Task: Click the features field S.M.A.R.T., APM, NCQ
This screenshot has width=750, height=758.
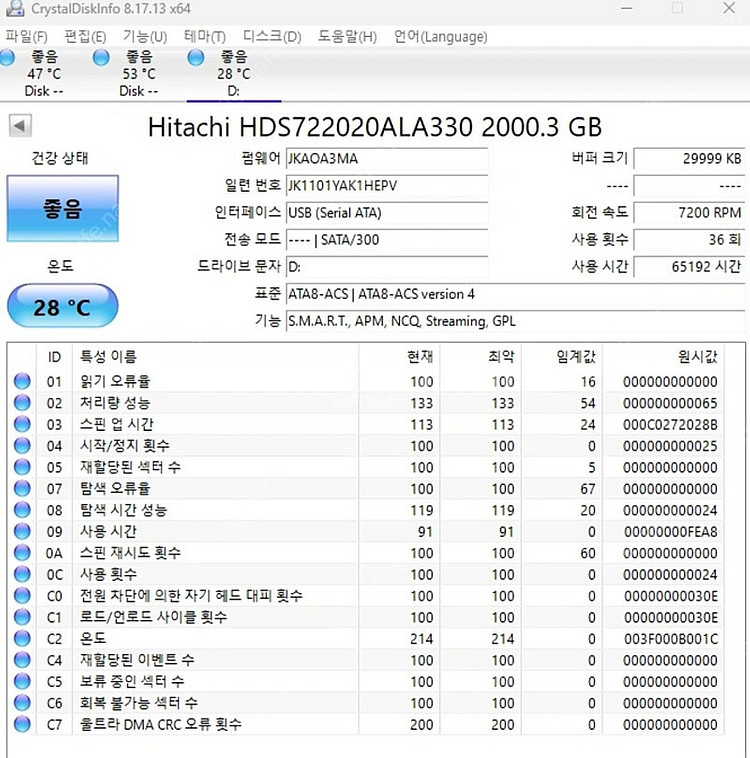Action: point(515,321)
